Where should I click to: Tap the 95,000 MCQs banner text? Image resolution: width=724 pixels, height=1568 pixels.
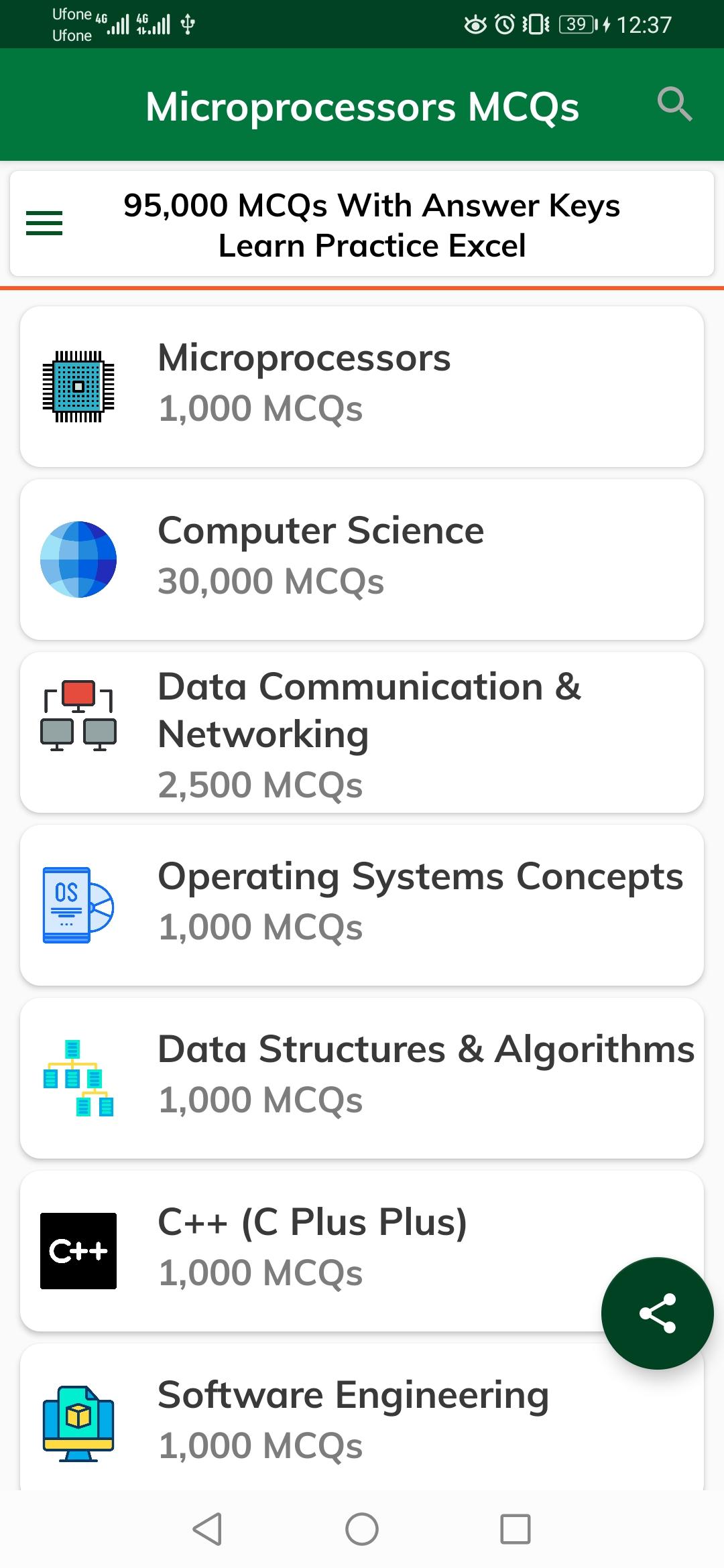[x=372, y=224]
